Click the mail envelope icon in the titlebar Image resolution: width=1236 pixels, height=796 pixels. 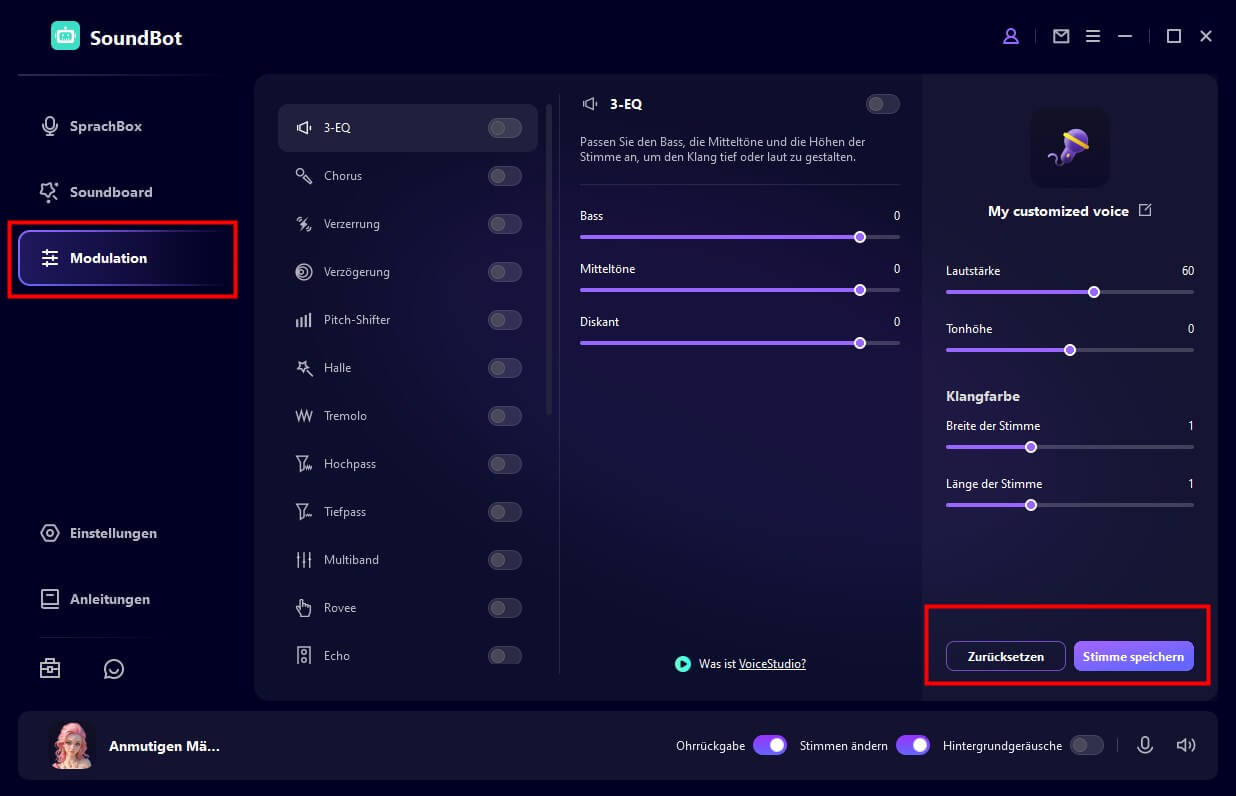point(1060,36)
